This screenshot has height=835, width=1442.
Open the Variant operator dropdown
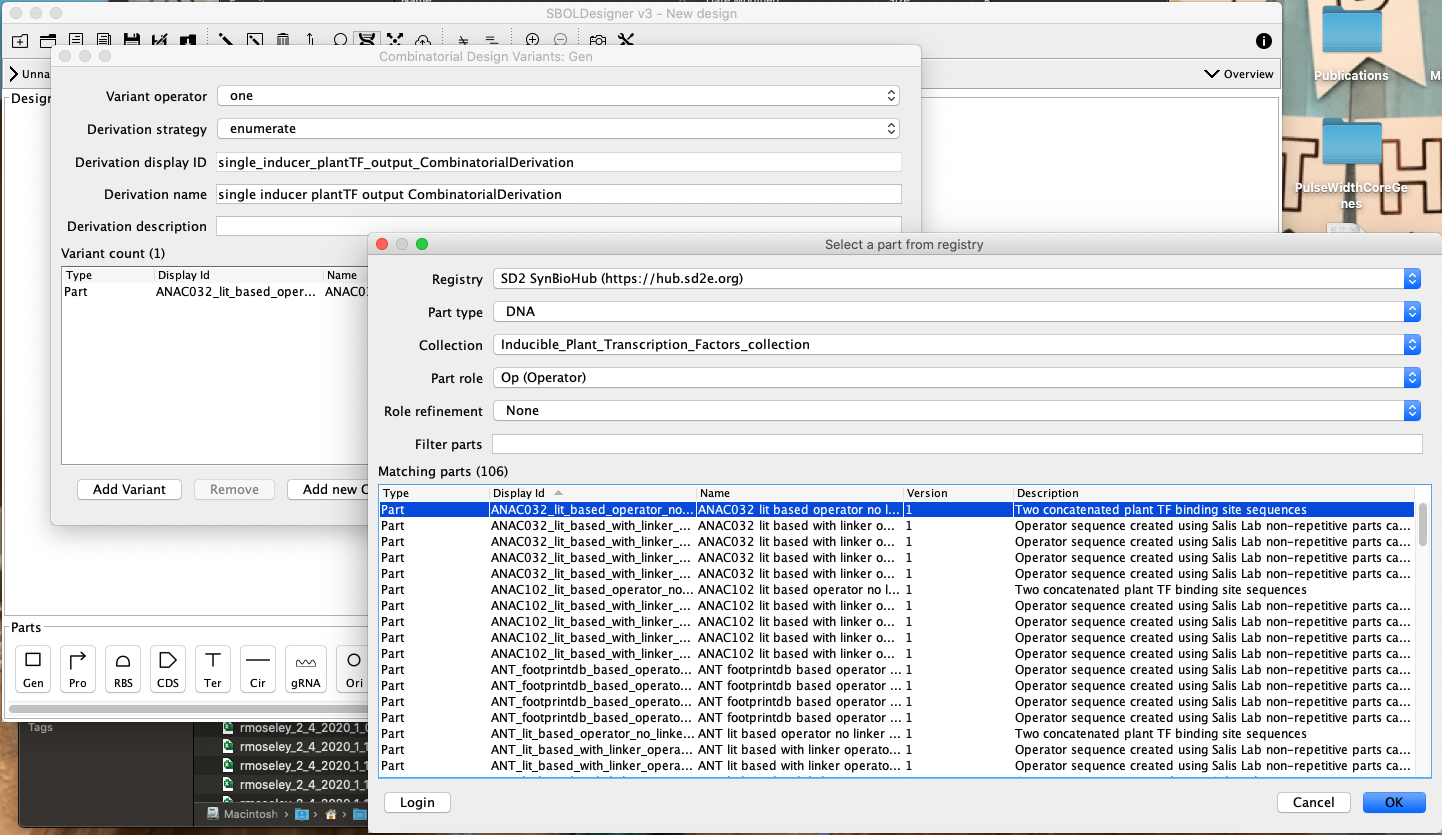point(556,96)
